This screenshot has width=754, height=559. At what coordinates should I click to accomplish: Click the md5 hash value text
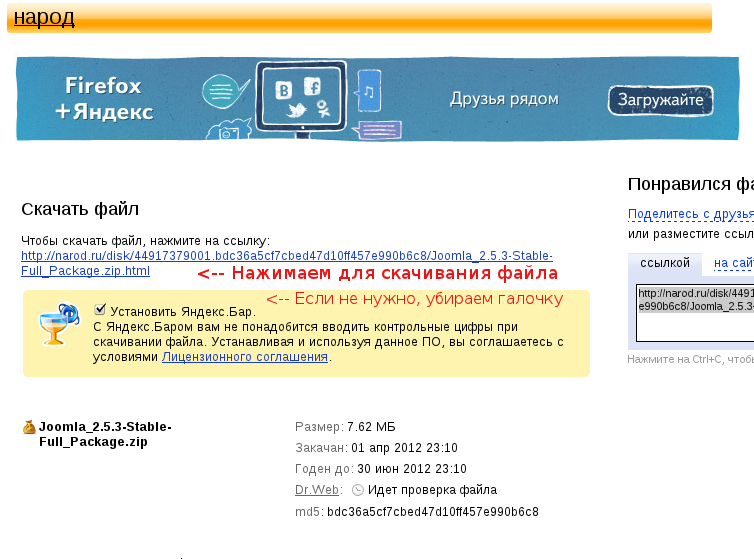point(433,512)
